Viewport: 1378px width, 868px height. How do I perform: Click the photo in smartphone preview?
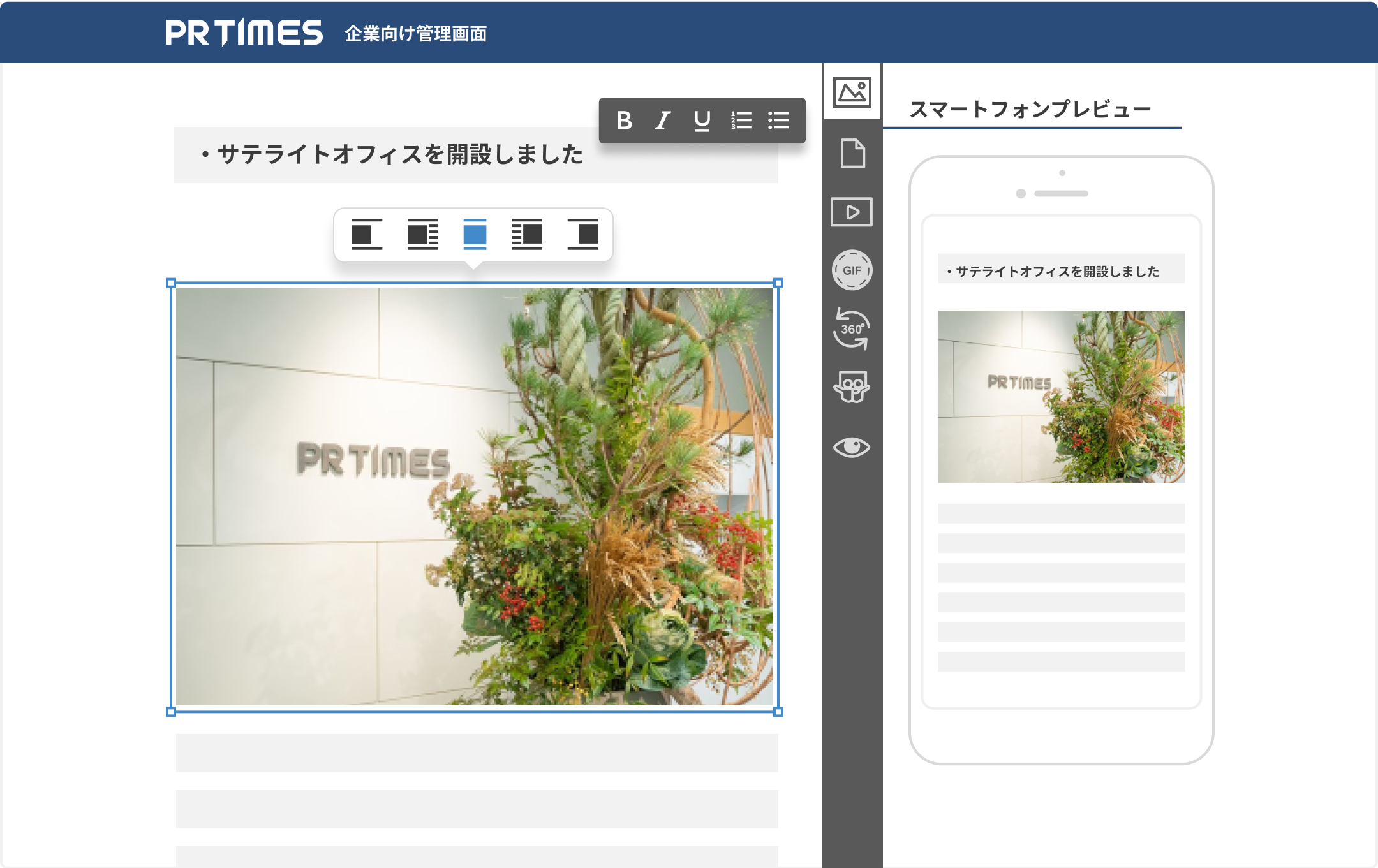(1061, 397)
